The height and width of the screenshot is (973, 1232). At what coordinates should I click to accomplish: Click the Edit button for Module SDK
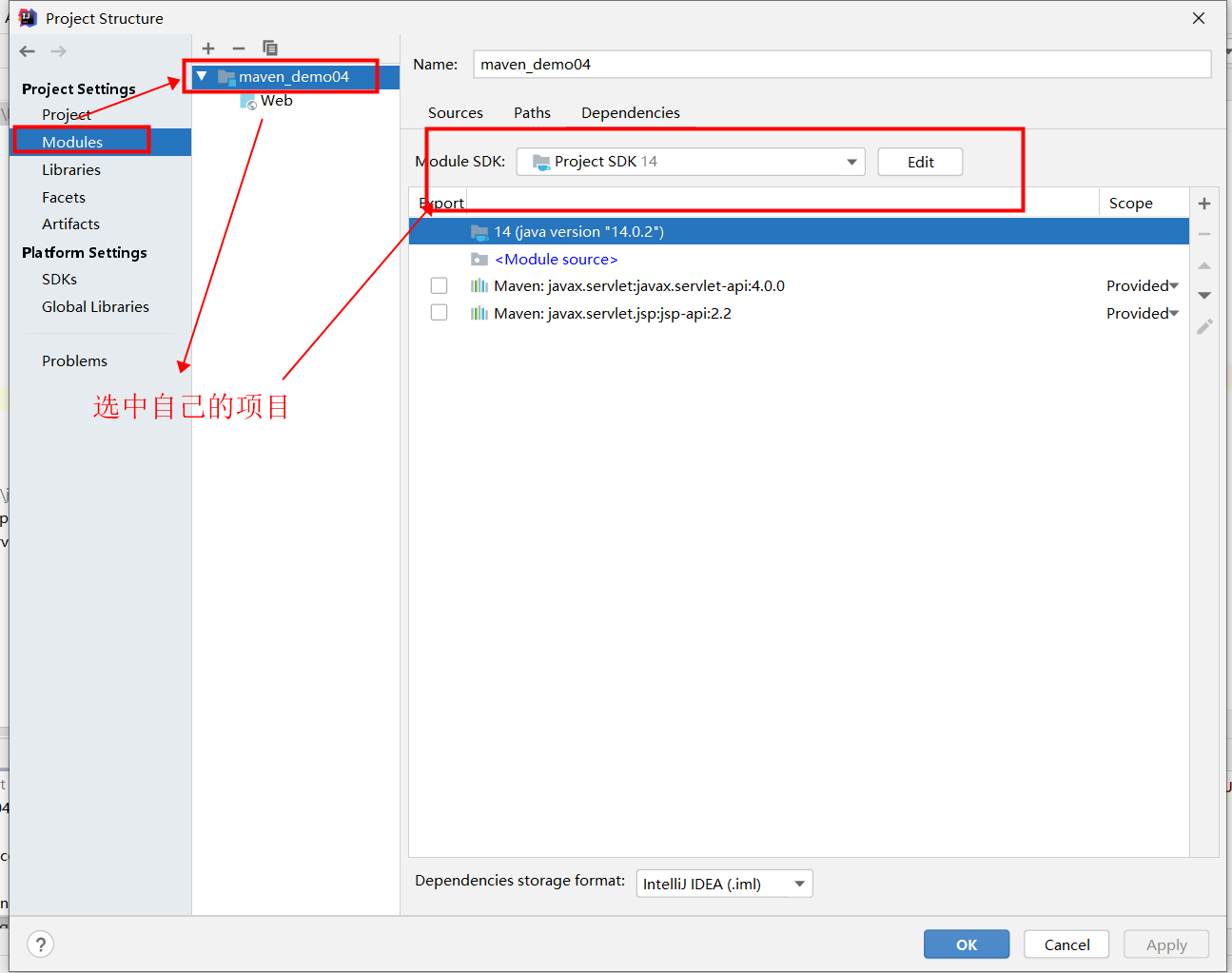tap(920, 162)
